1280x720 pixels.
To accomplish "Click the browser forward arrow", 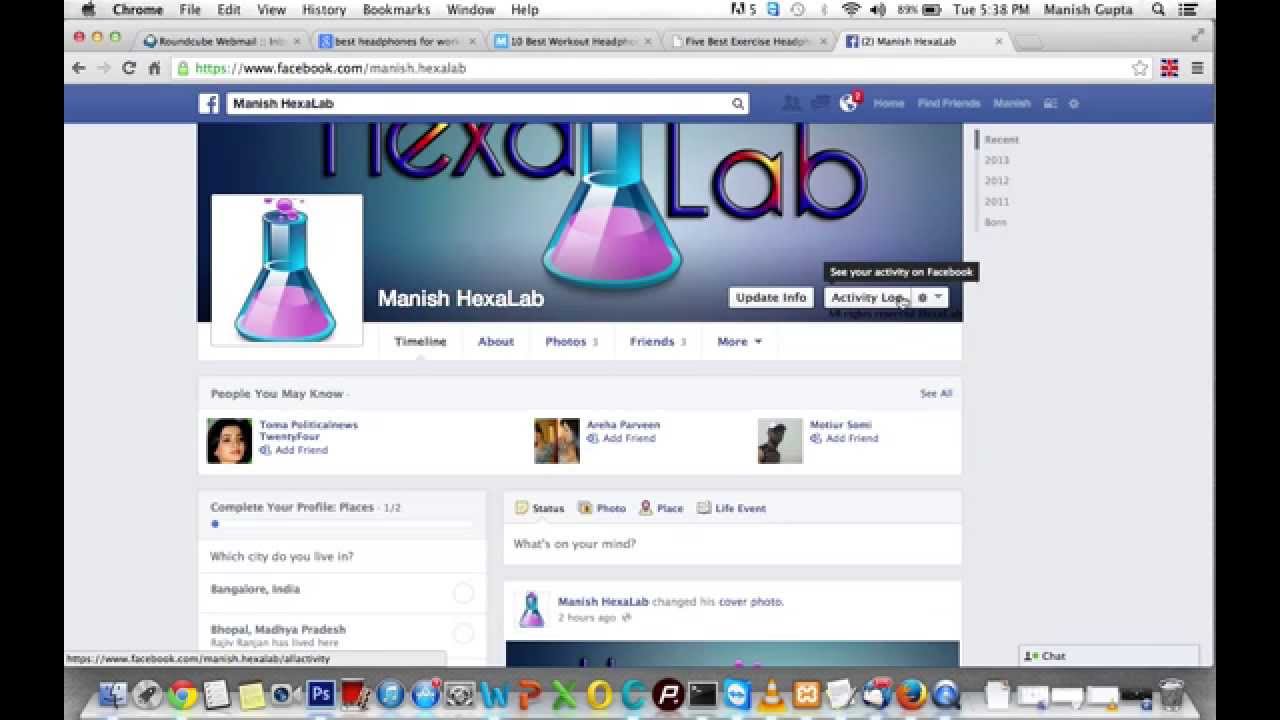I will tap(104, 68).
